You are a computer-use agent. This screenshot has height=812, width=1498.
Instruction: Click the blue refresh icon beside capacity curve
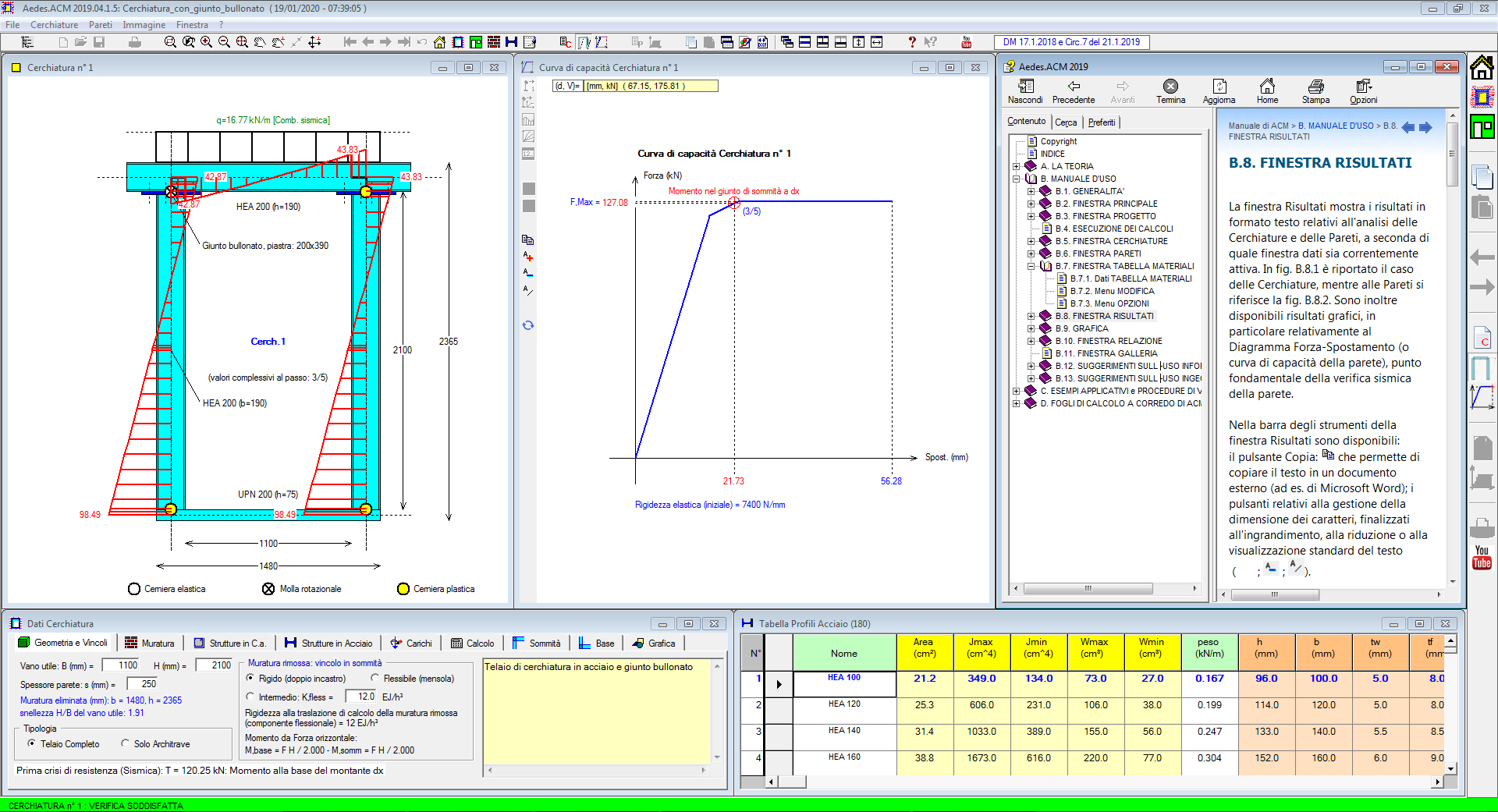point(528,325)
